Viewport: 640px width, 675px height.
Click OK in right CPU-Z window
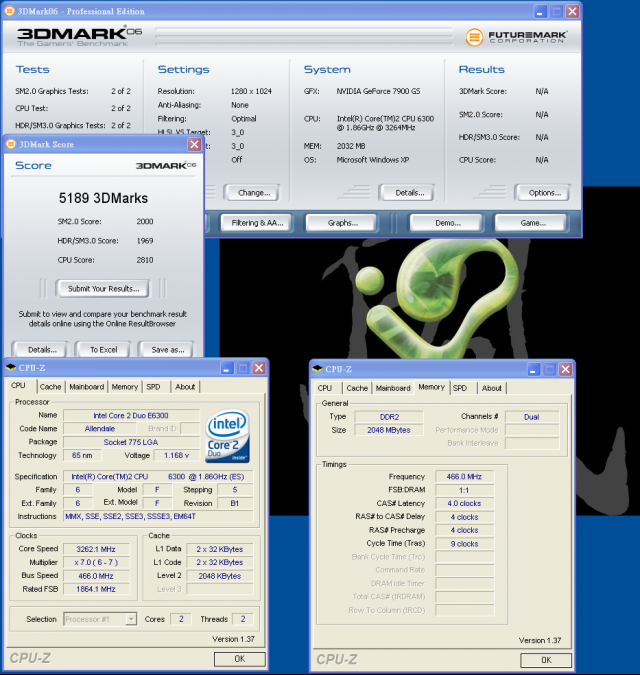[546, 660]
